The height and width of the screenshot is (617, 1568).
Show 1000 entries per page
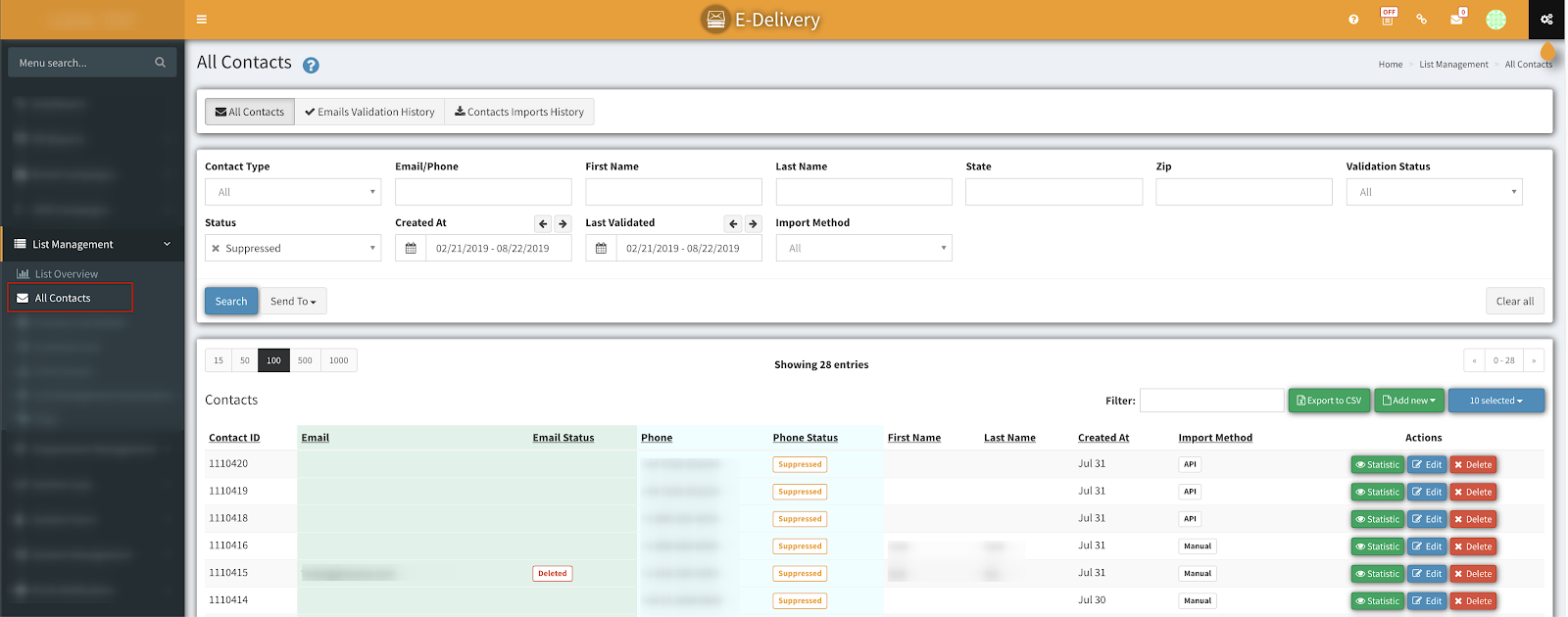point(339,360)
